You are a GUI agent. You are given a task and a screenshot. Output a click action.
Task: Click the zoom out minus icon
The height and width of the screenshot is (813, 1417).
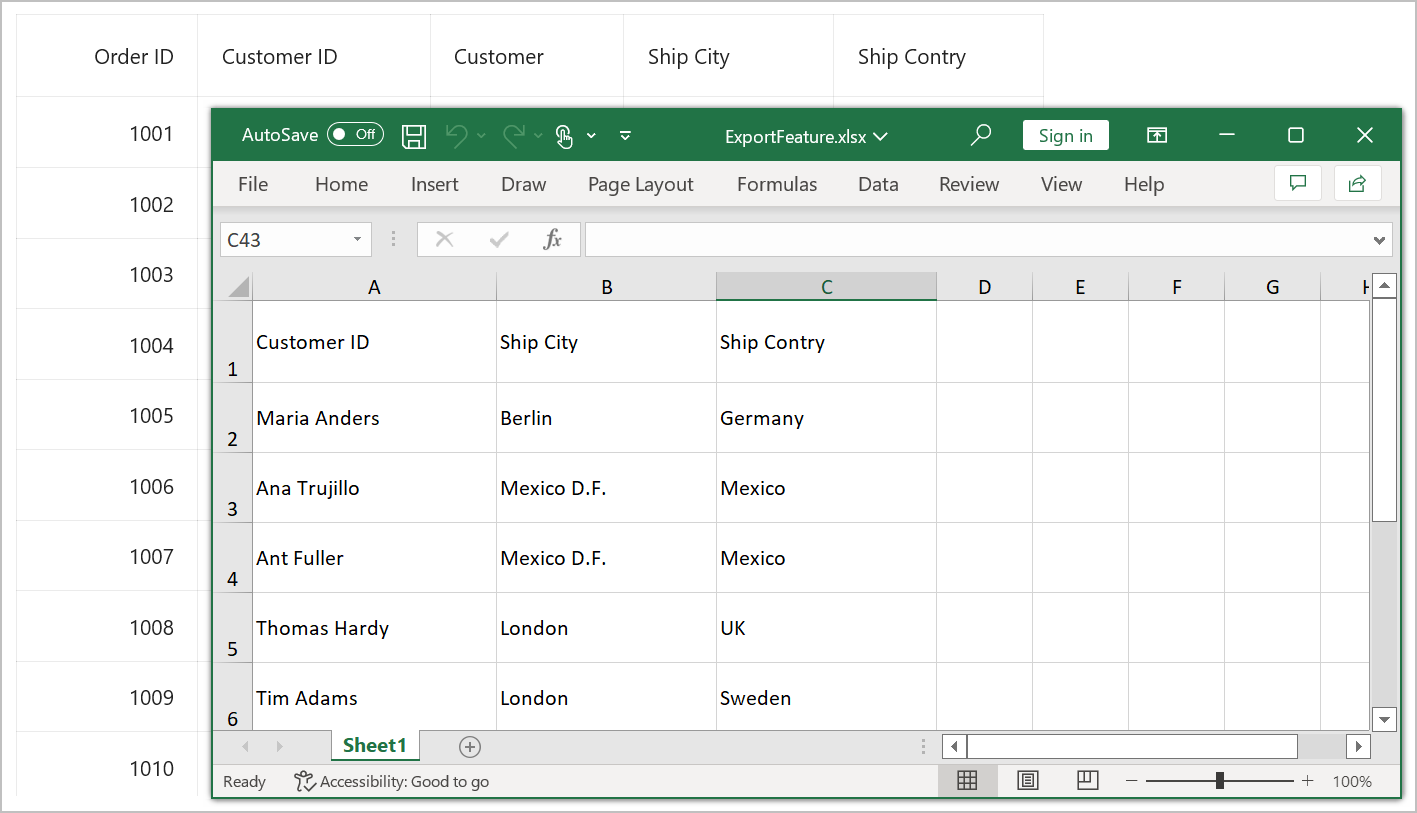point(1131,781)
